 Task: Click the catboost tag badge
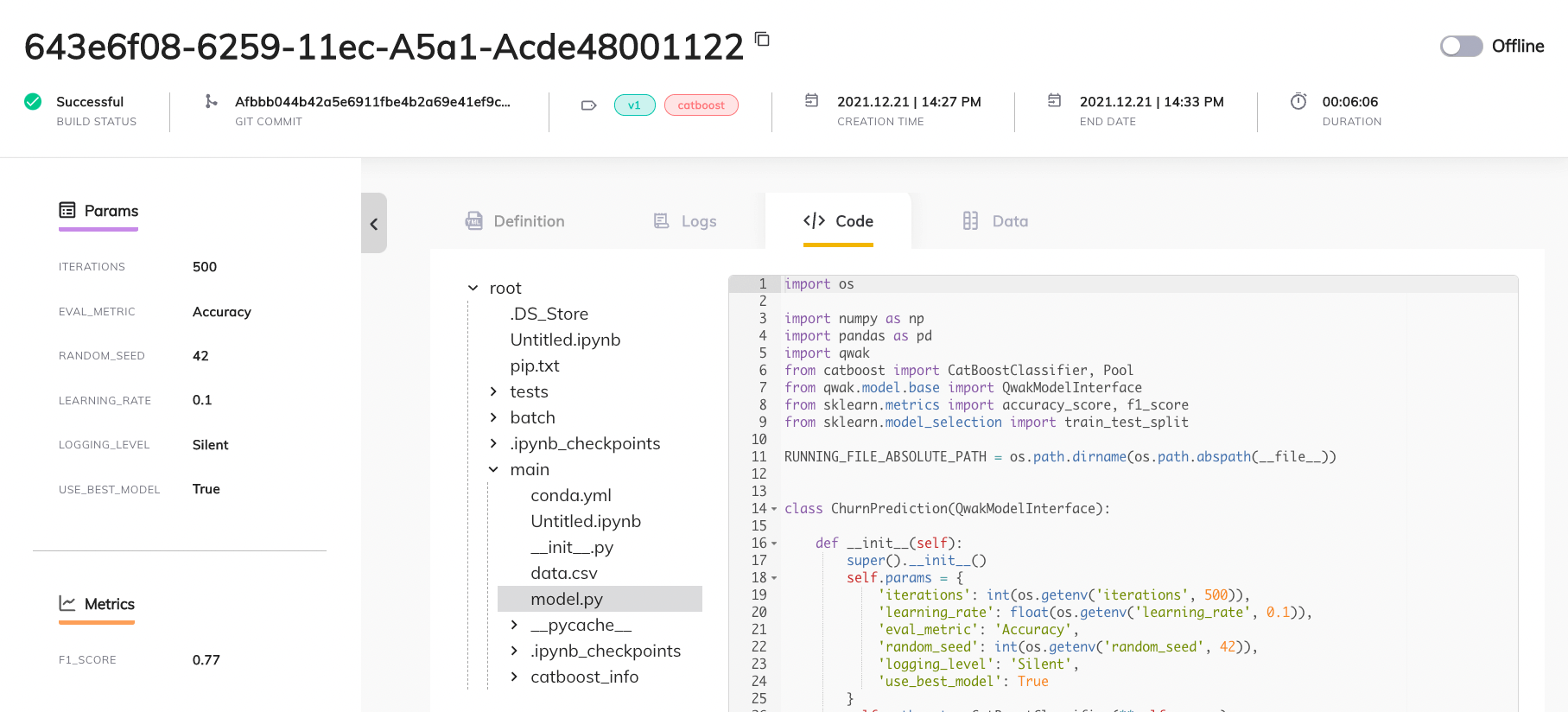point(701,105)
